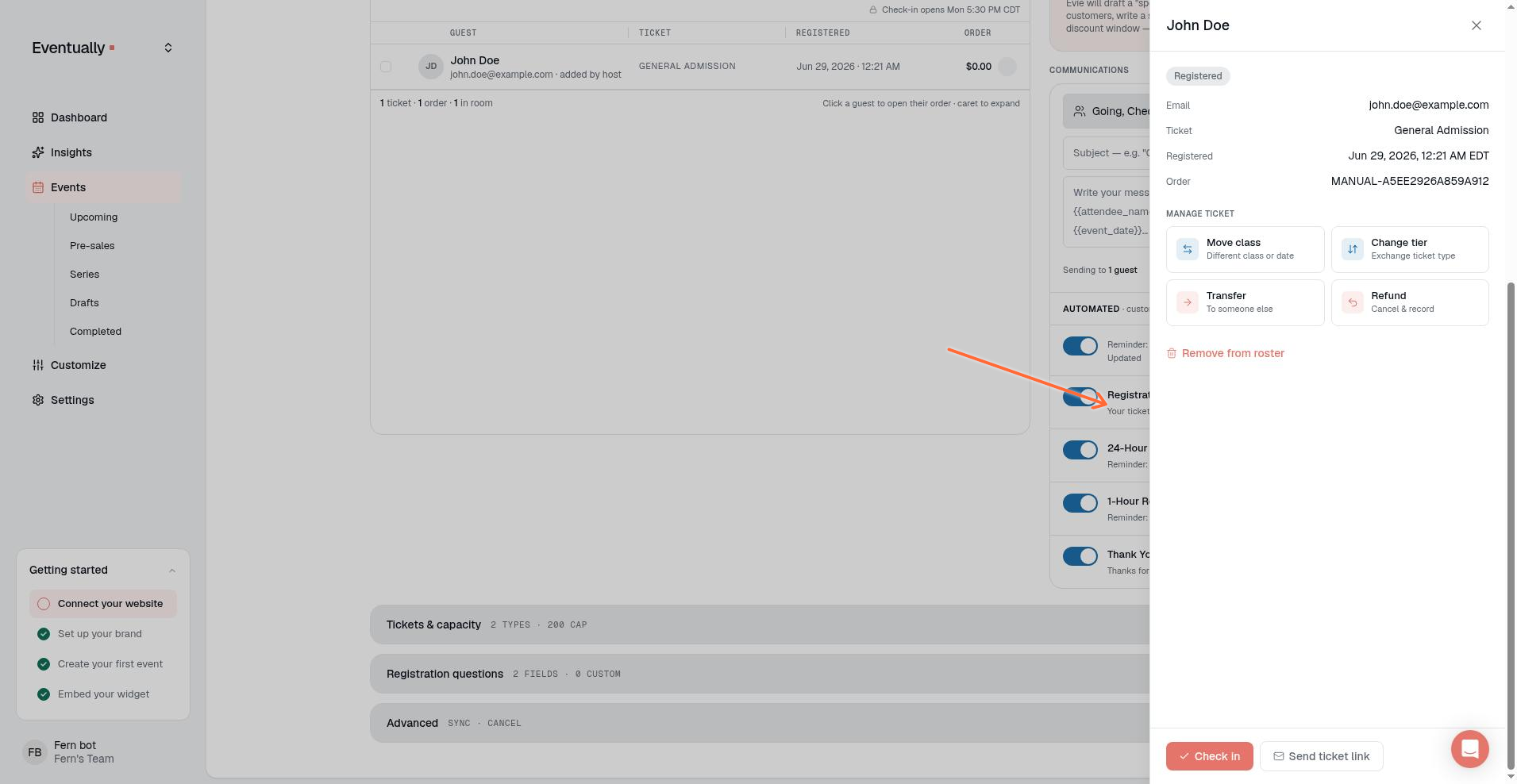Toggle the 24-Hour reminder switch
This screenshot has height=784, width=1517.
(x=1080, y=450)
